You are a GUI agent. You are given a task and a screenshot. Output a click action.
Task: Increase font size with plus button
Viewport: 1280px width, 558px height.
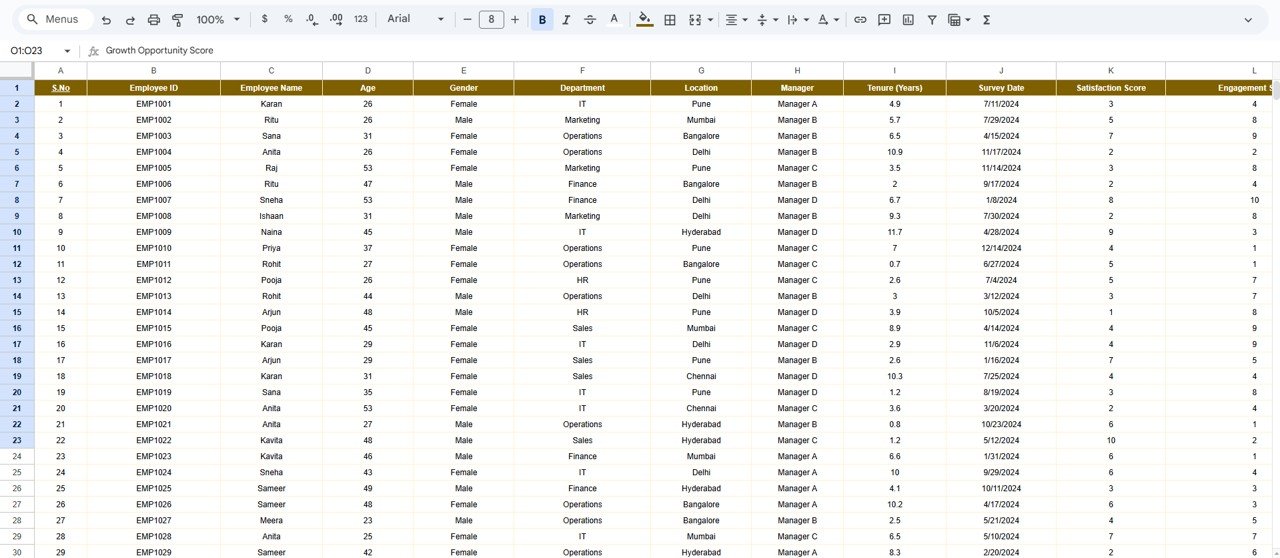[x=515, y=19]
